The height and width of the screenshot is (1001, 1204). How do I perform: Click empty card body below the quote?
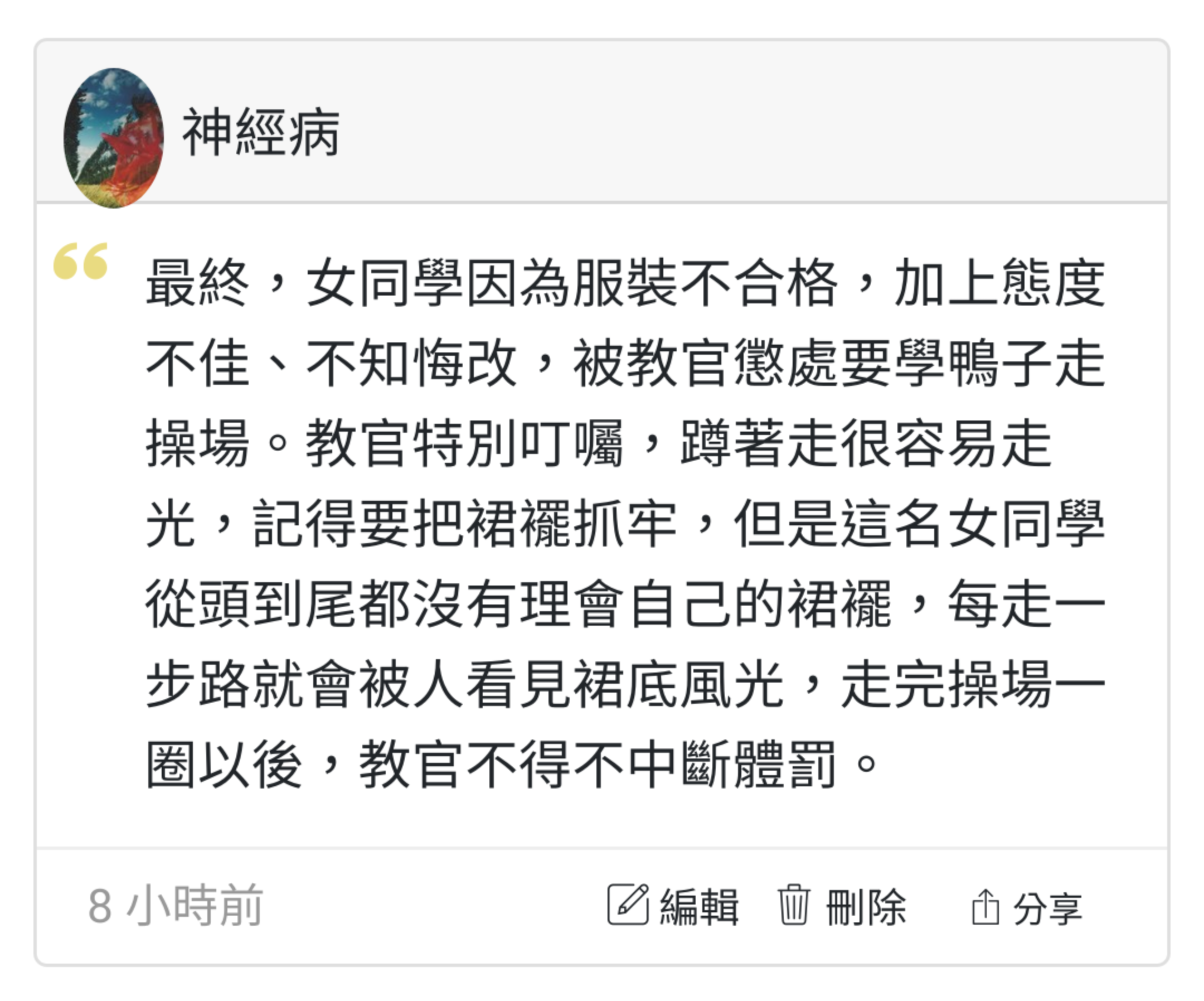coord(602,819)
